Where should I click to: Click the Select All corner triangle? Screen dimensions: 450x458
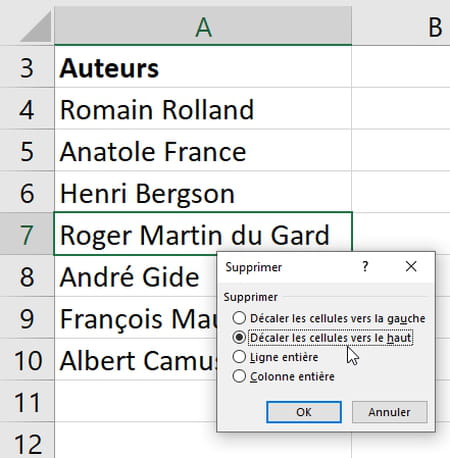coord(36,26)
